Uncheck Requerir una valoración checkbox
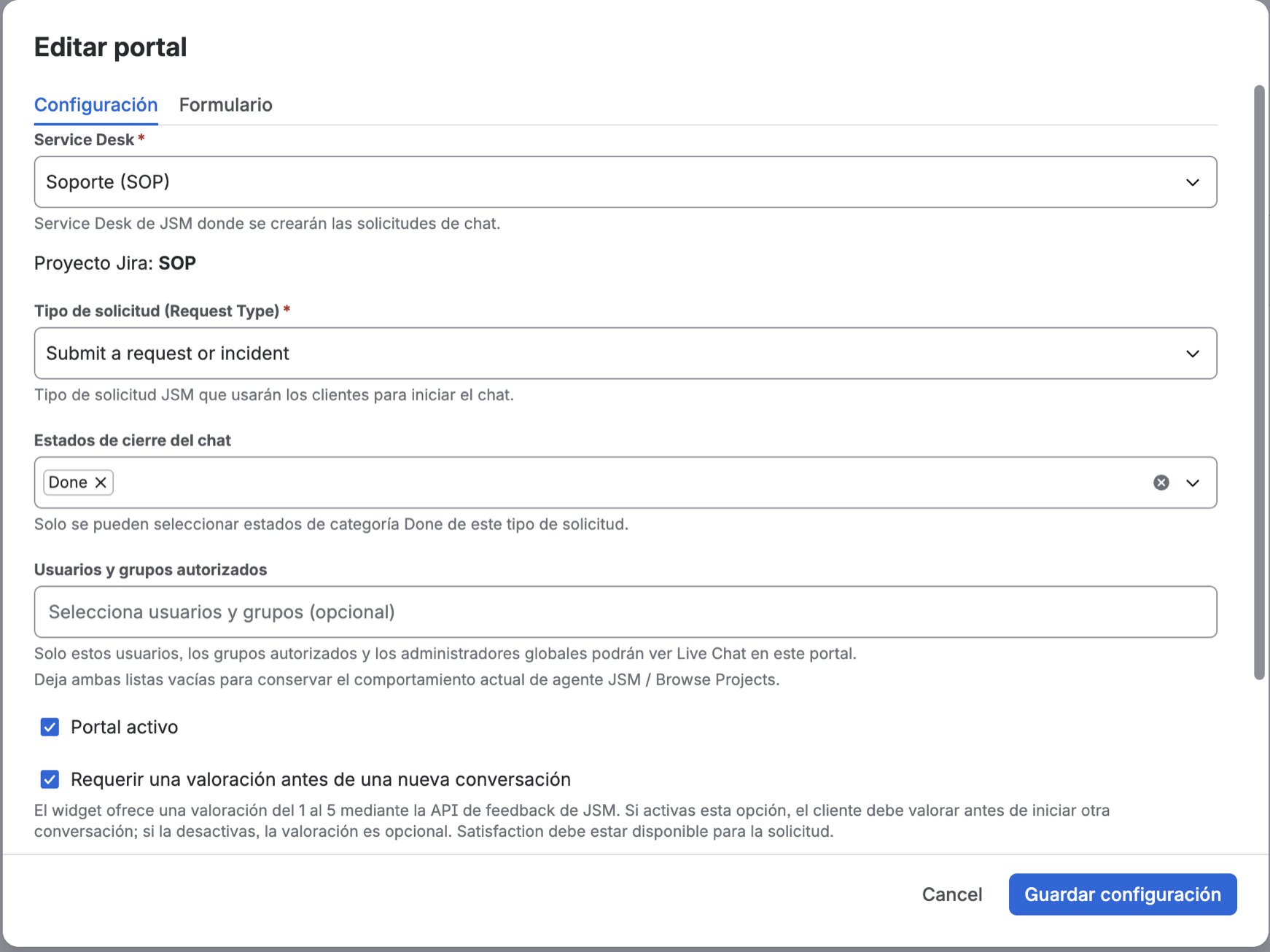1270x952 pixels. click(50, 779)
